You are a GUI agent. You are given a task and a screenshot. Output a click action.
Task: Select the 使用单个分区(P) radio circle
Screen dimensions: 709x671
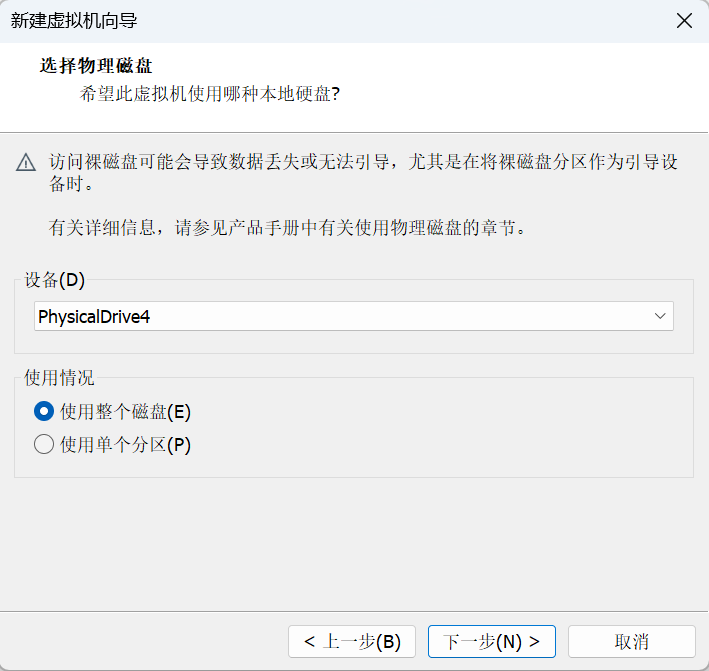pyautogui.click(x=44, y=444)
